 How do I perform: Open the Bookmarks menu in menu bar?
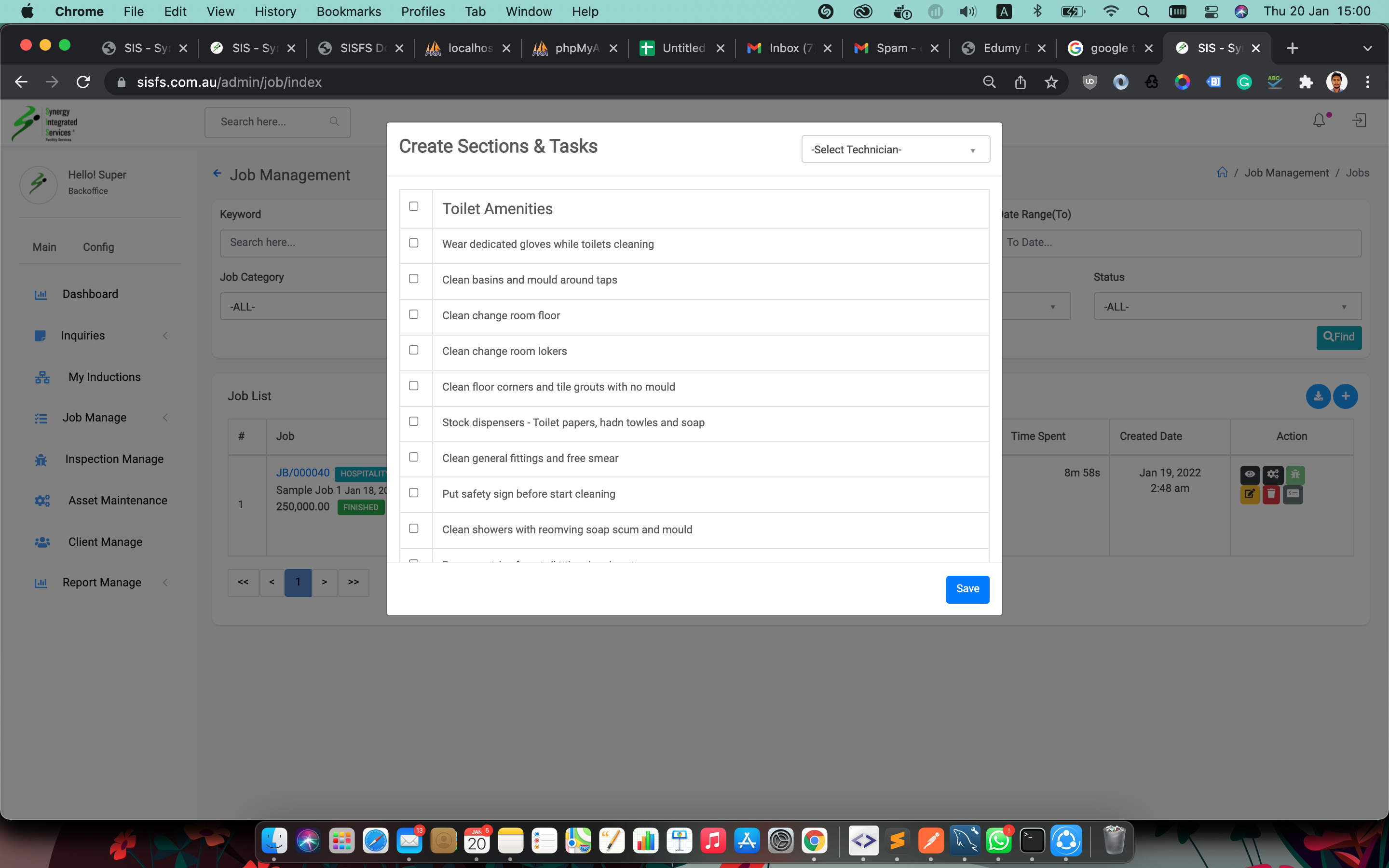click(x=348, y=12)
